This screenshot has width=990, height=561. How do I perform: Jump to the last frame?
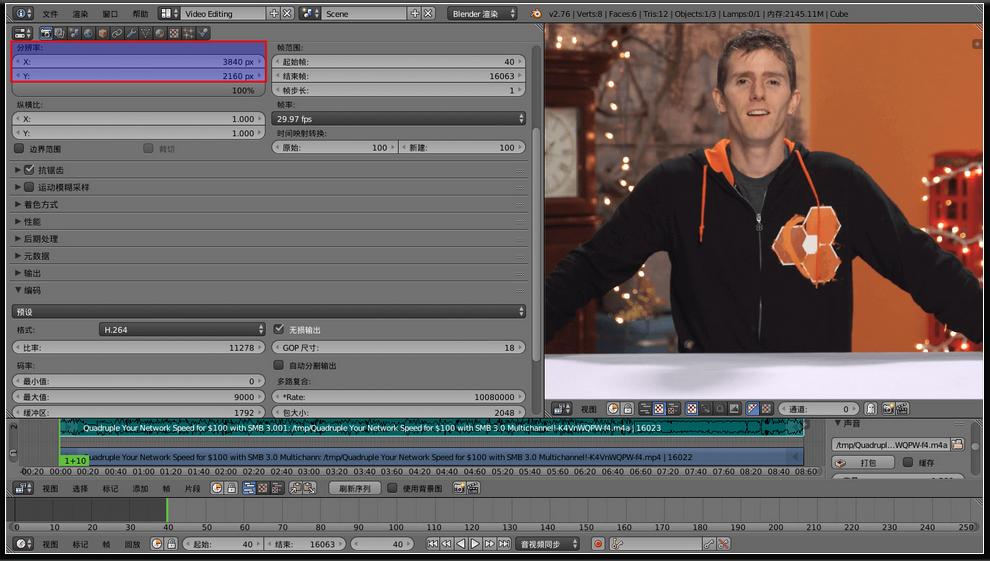pyautogui.click(x=504, y=543)
